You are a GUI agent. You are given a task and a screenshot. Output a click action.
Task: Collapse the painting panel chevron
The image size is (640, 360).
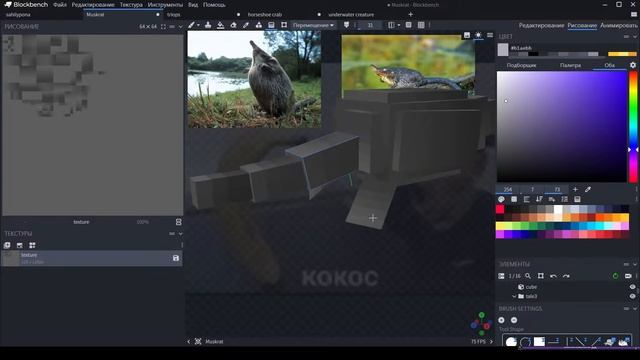(x=180, y=27)
